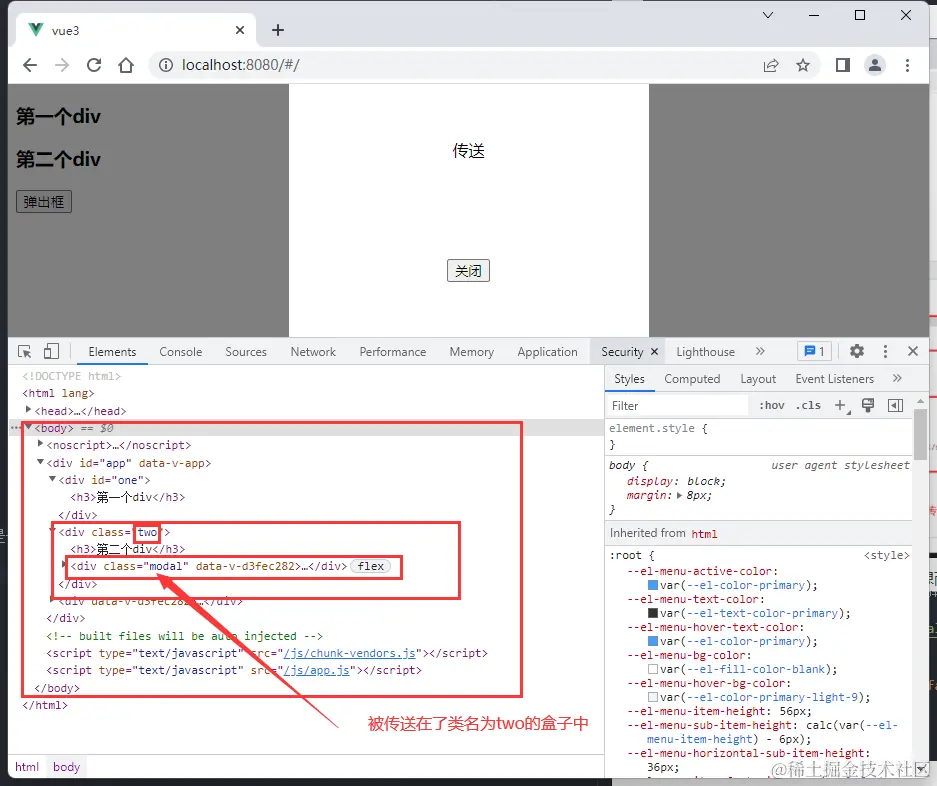Screen dimensions: 937x786
Task: Open a new browser tab
Action: (x=278, y=30)
